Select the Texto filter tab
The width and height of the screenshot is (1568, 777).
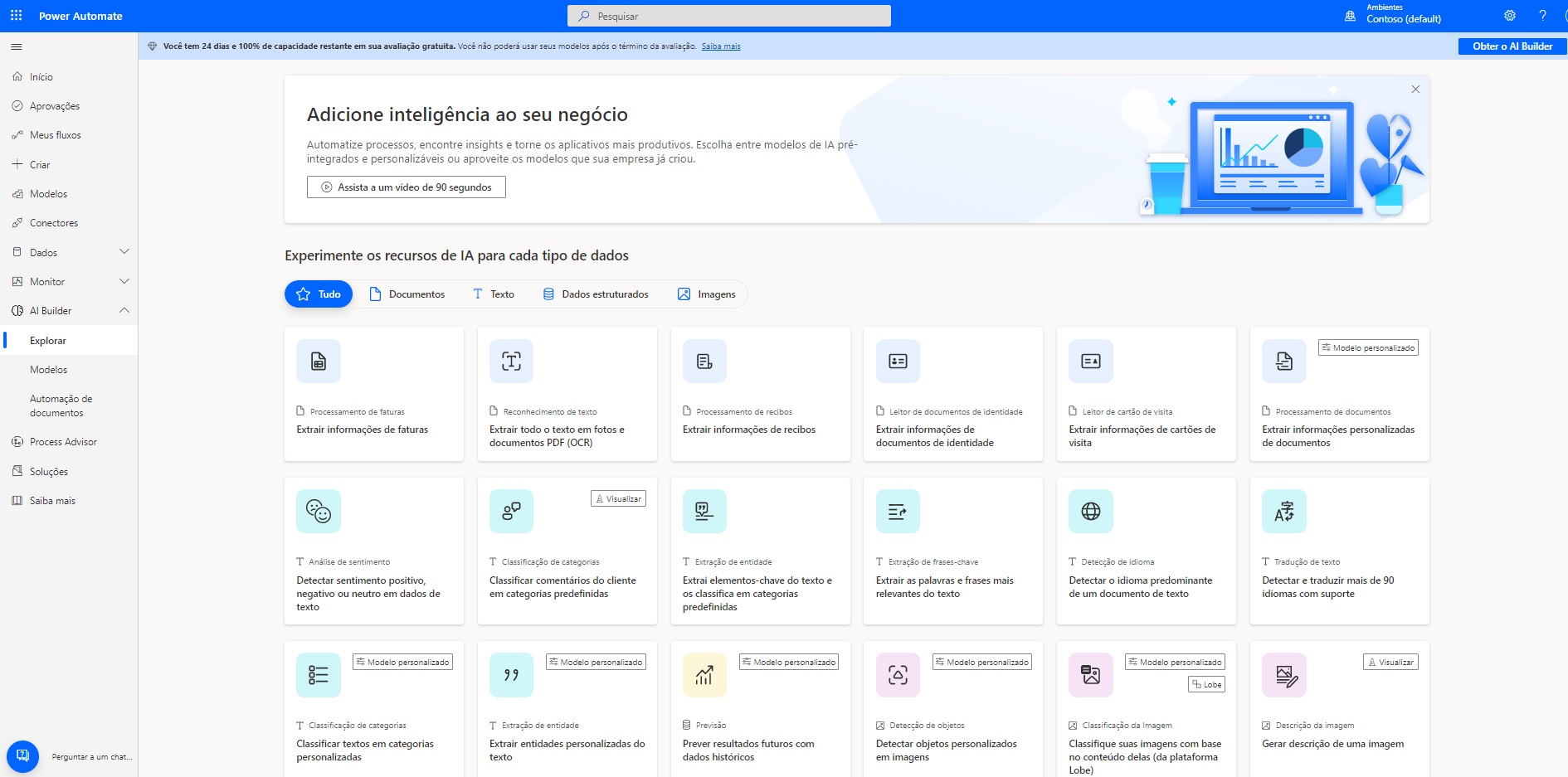494,294
